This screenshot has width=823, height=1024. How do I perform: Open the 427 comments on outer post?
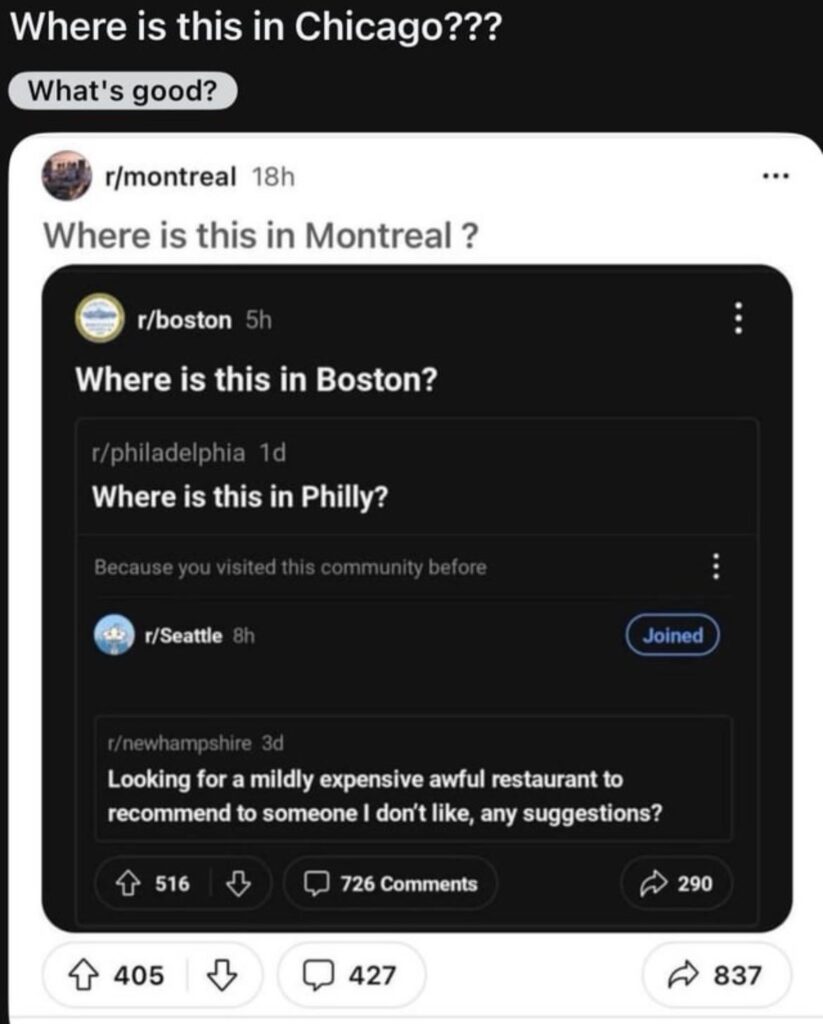pos(351,975)
